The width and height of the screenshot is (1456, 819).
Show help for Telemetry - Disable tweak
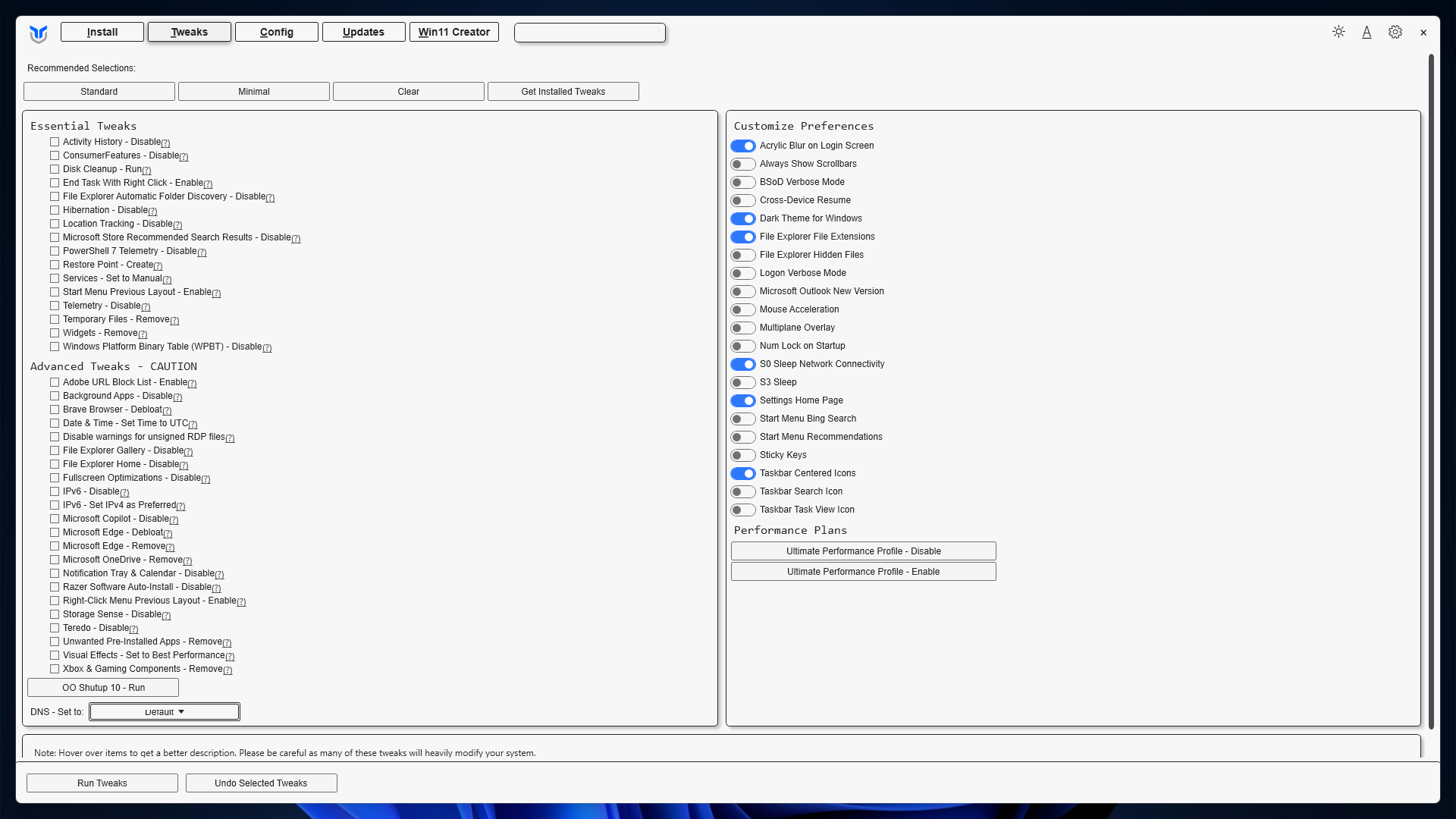coord(146,307)
